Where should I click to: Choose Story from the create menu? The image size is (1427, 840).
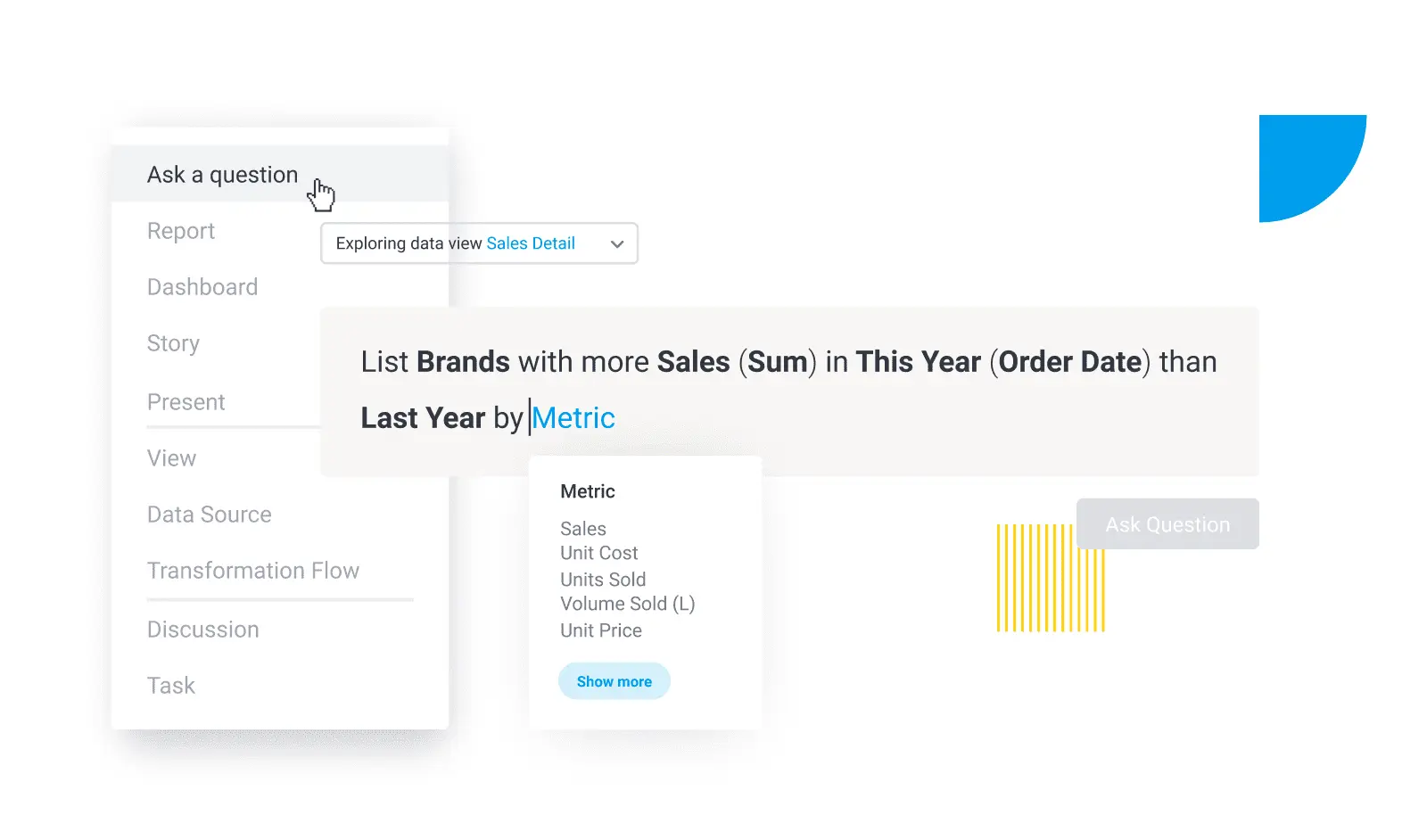point(173,343)
